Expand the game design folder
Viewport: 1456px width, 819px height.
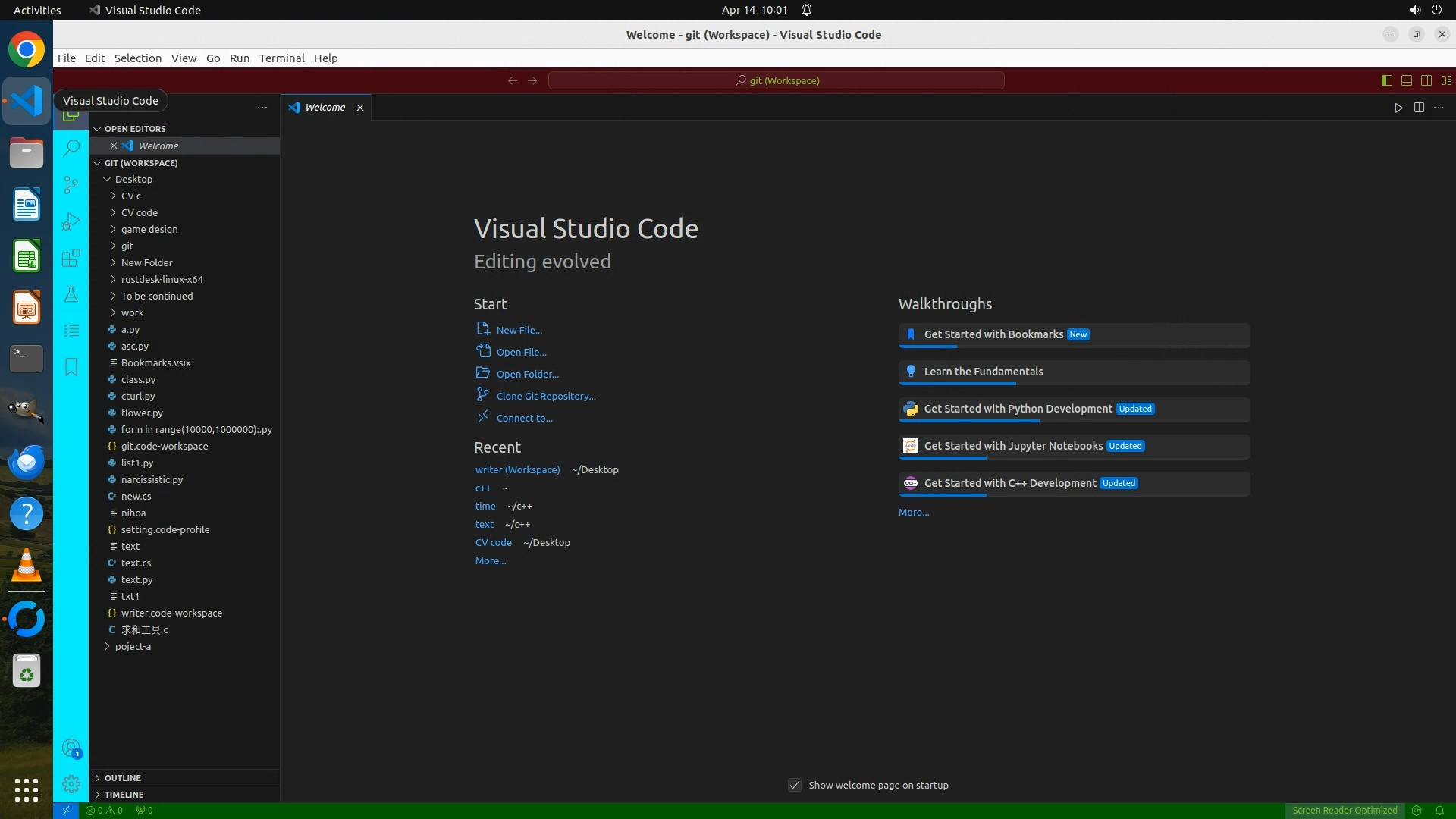149,229
